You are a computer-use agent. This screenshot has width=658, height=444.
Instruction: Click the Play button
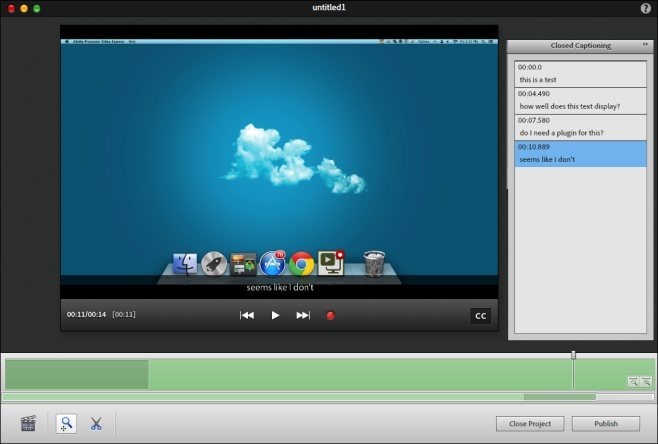275,315
